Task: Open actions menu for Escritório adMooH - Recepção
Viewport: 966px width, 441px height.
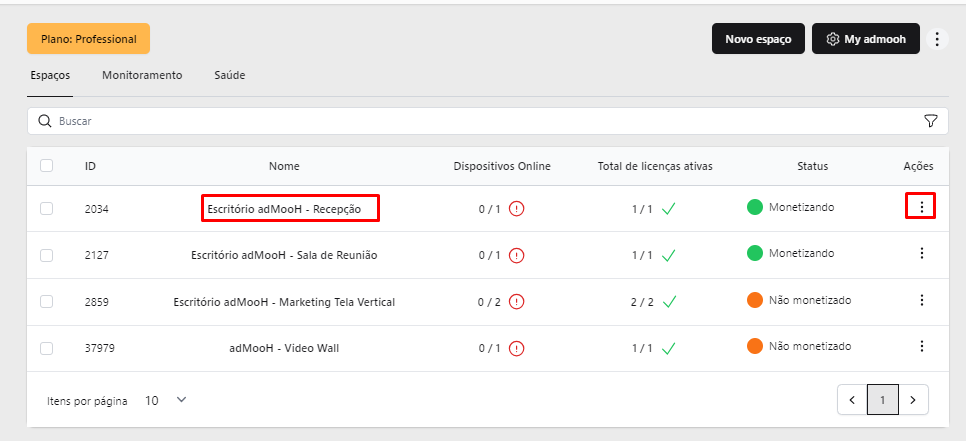Action: point(922,207)
